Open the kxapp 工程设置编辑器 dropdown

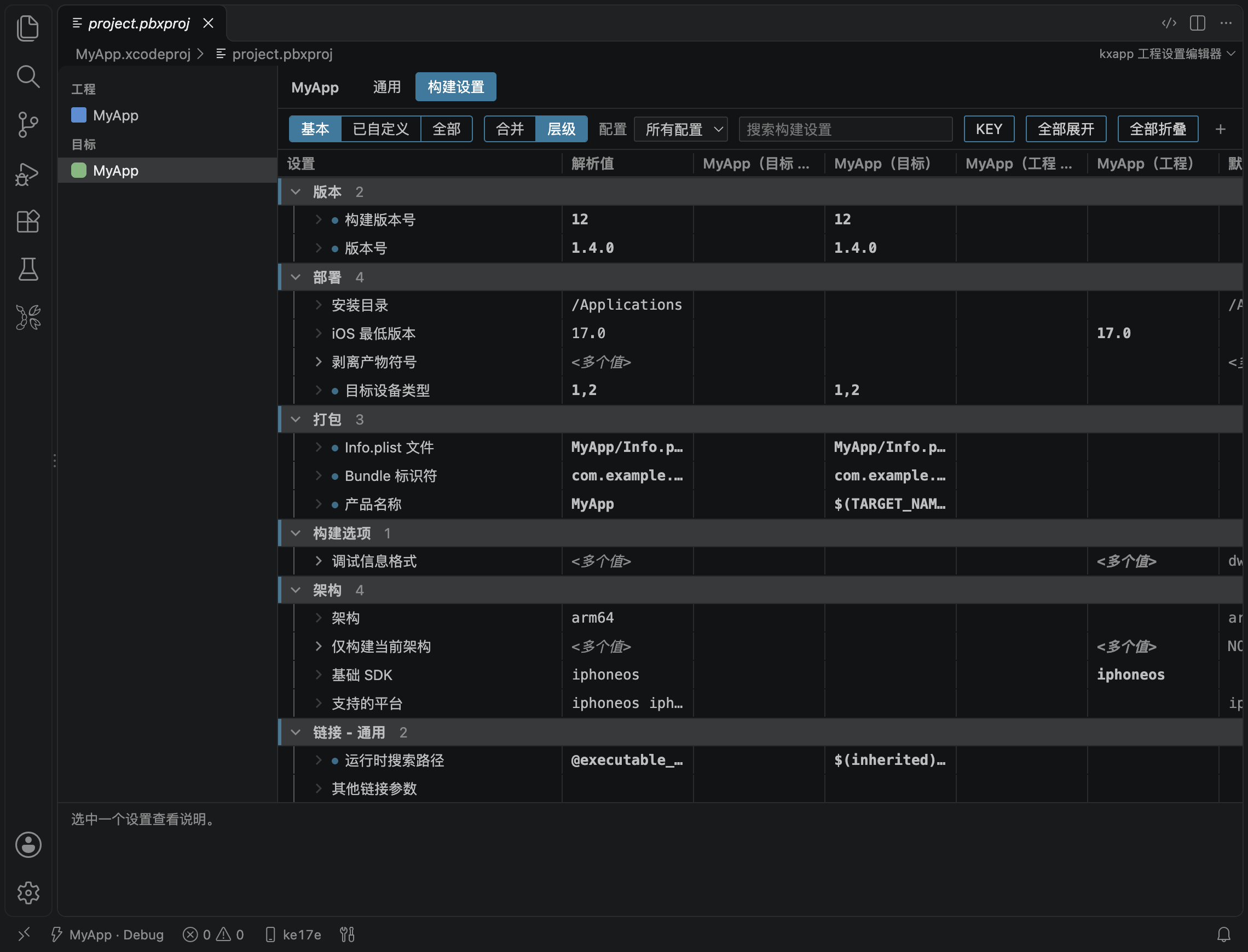pyautogui.click(x=1167, y=54)
